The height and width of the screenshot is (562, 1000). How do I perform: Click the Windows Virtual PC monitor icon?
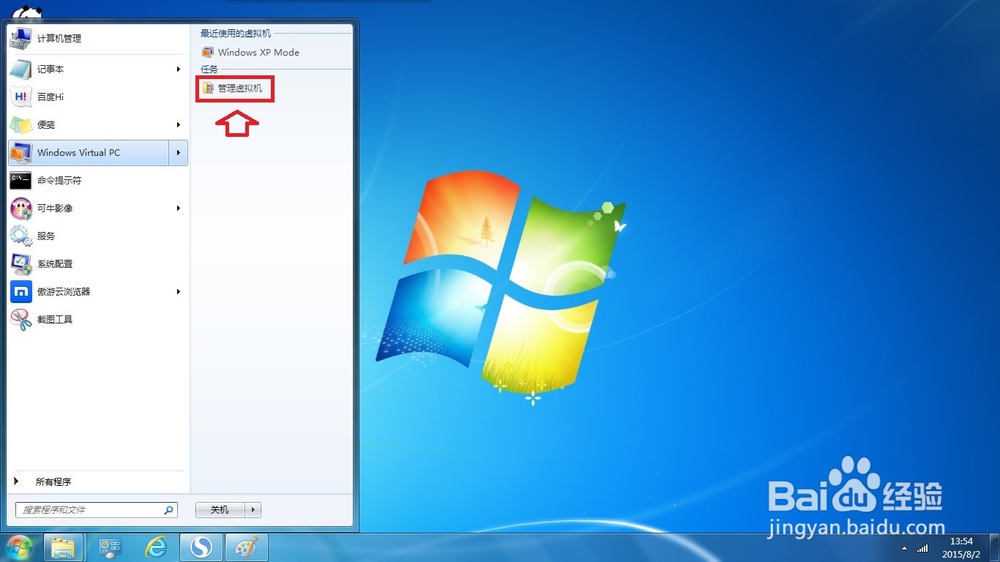20,152
